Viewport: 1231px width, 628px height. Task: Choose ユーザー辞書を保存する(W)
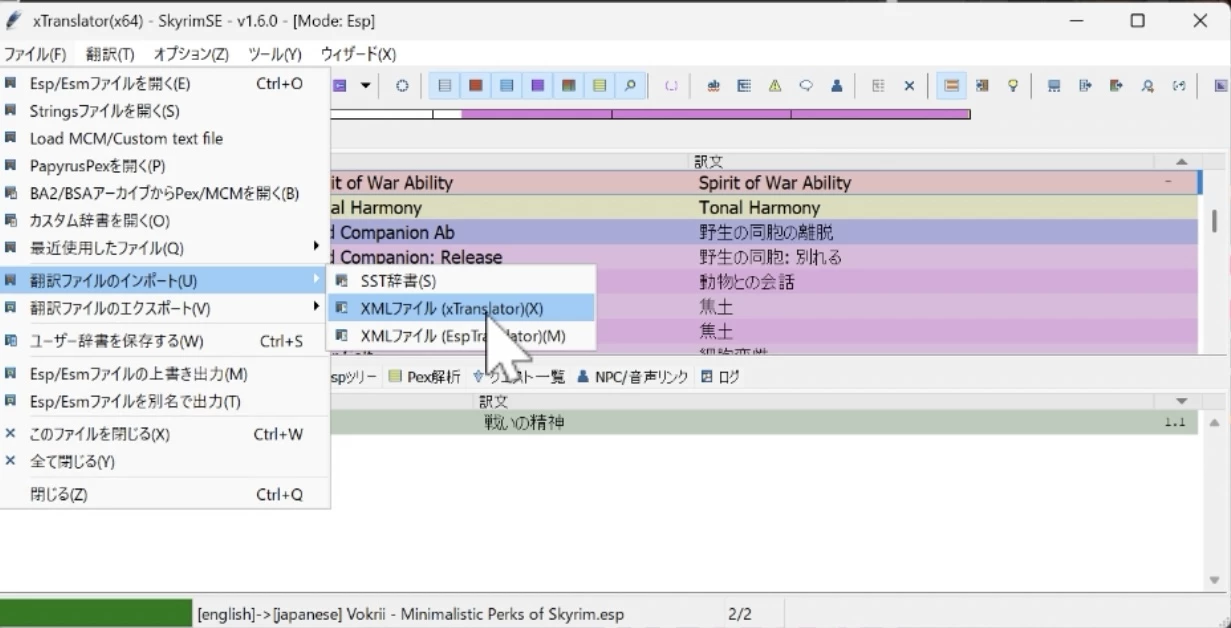click(165, 341)
